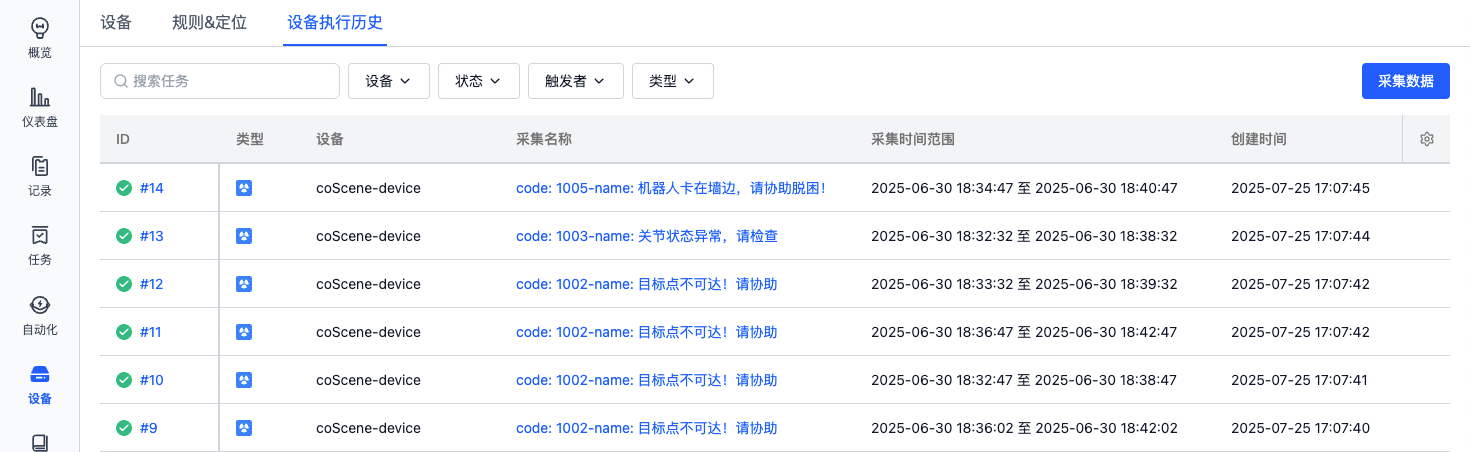Open table column settings gear icon
This screenshot has height=452, width=1470.
1427,139
